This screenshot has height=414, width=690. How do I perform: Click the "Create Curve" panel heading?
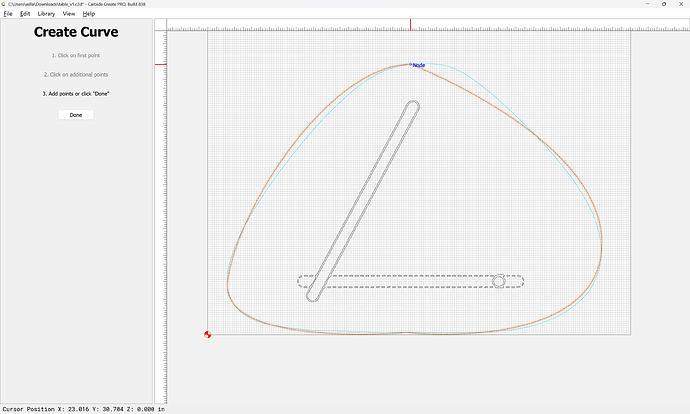76,32
